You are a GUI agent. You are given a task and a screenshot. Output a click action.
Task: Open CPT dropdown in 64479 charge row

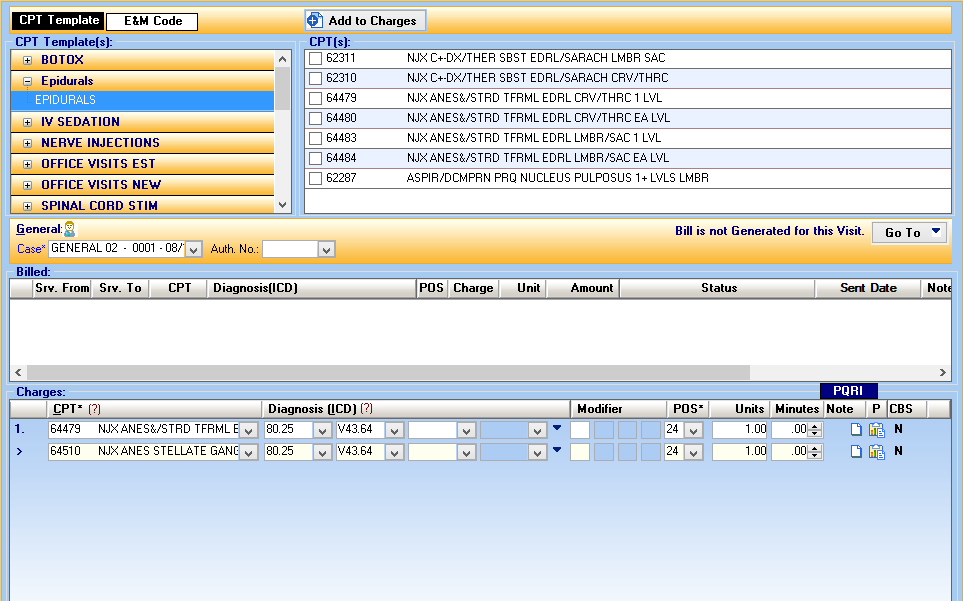pos(249,431)
